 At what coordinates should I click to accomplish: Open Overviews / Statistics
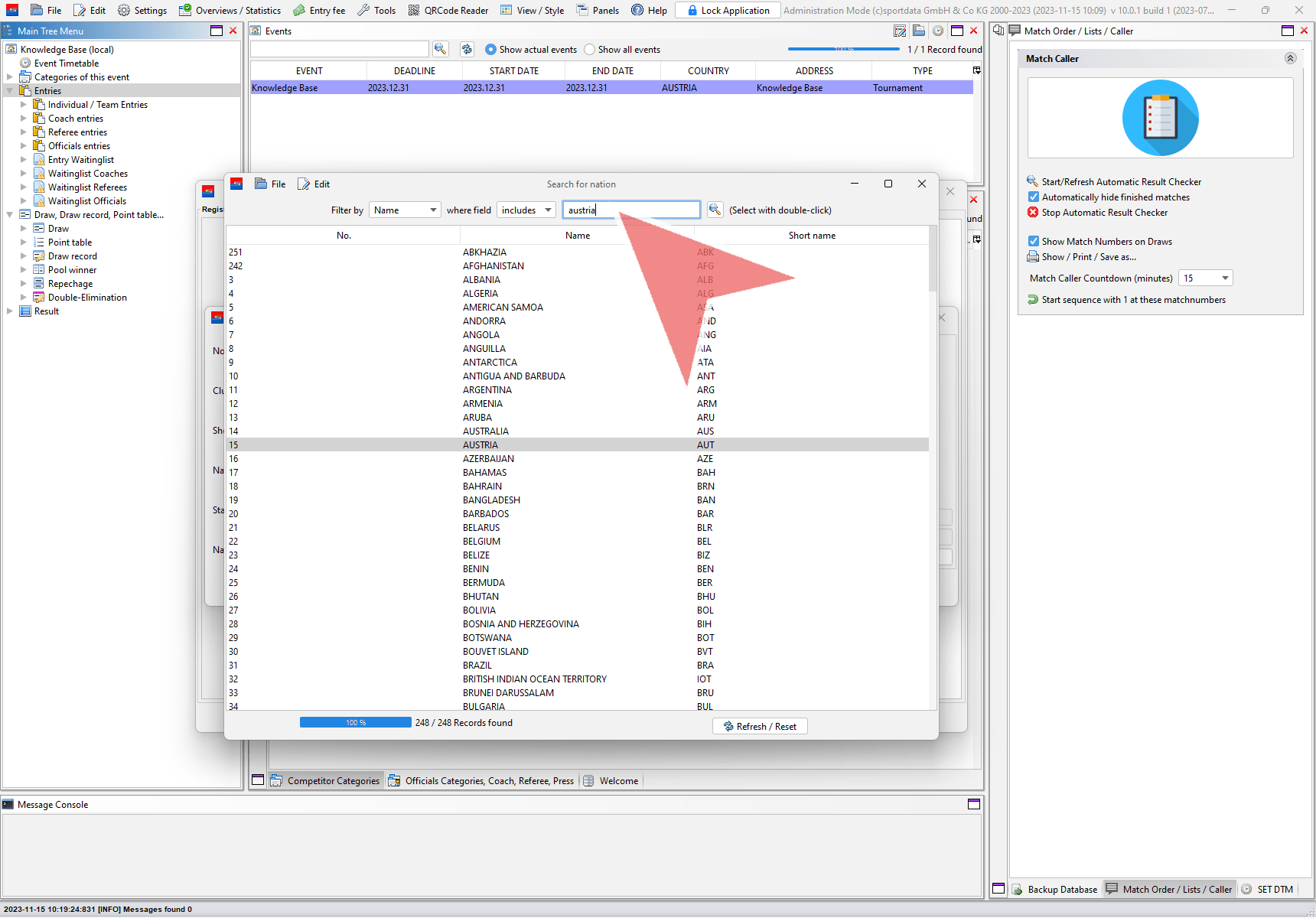tap(230, 10)
